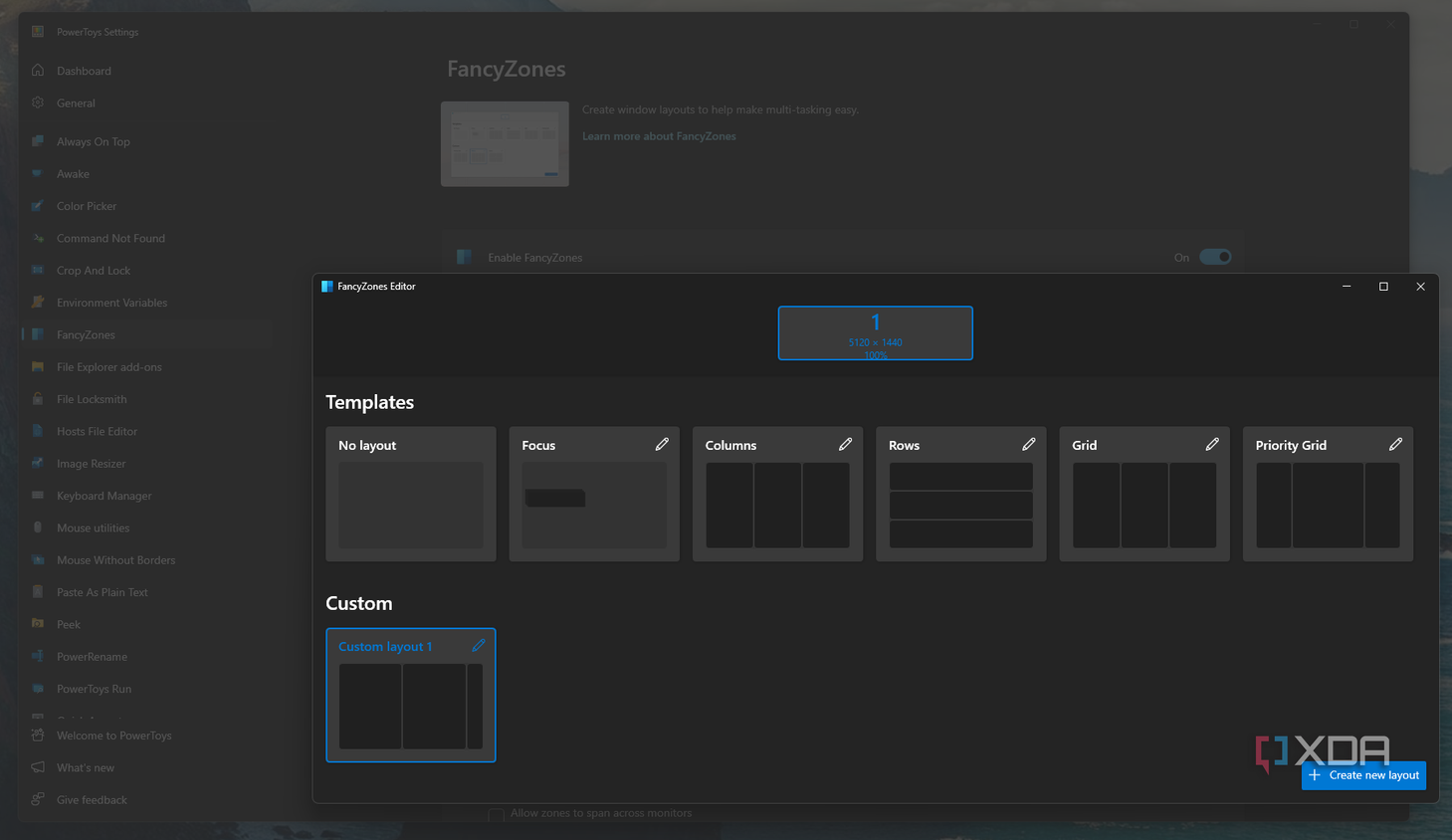Image resolution: width=1452 pixels, height=840 pixels.
Task: Apply the Priority Grid layout preview
Action: click(1328, 506)
